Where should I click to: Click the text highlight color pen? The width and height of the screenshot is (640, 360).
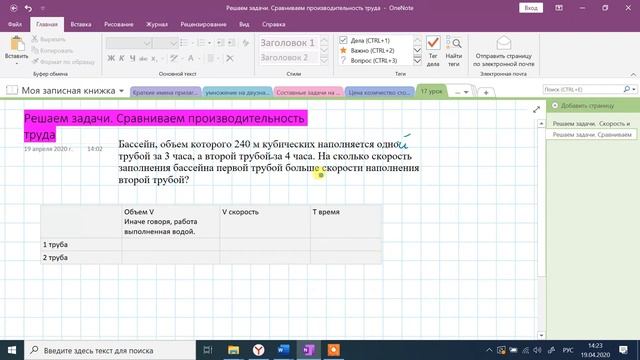pyautogui.click(x=174, y=58)
